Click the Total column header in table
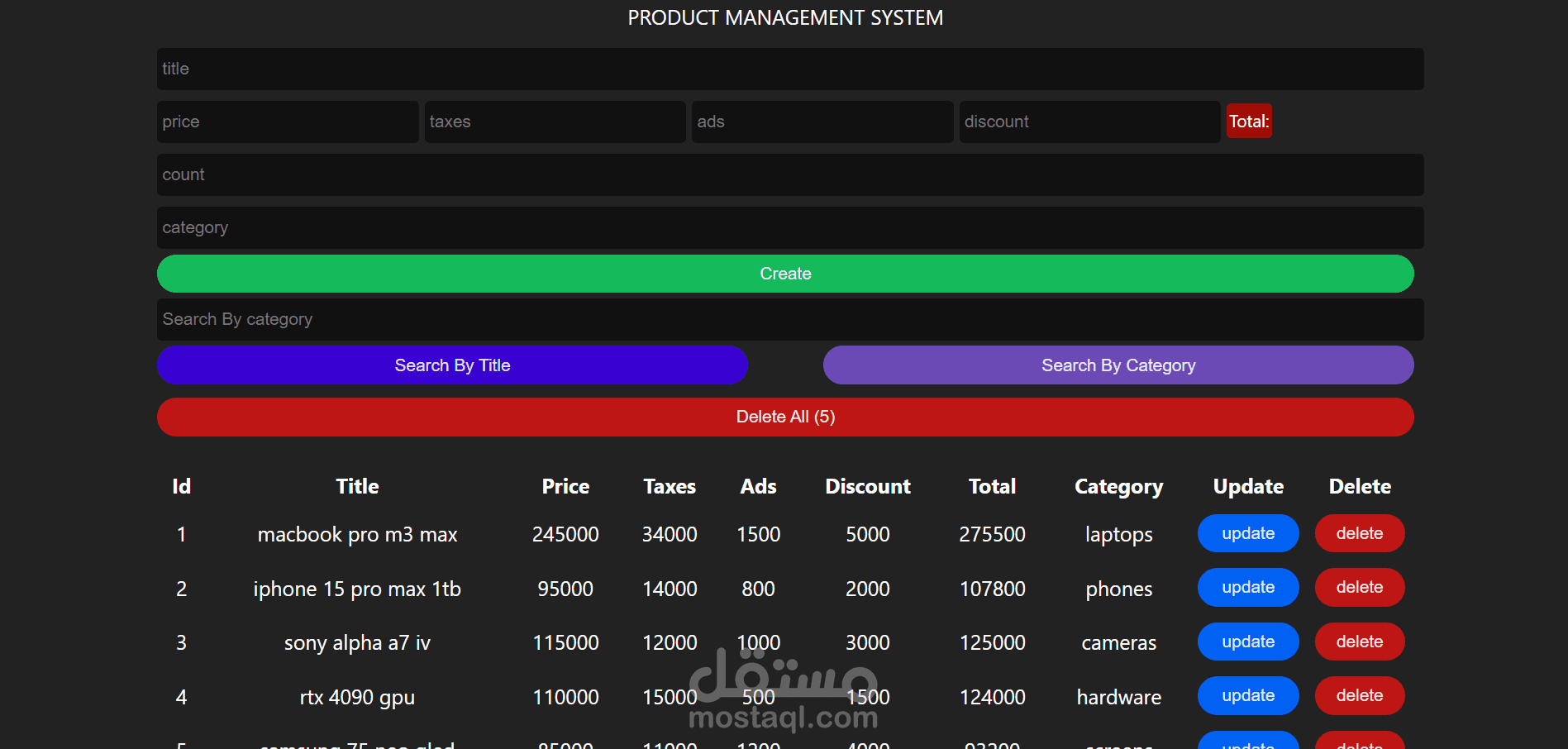Viewport: 1568px width, 749px height. coord(992,486)
